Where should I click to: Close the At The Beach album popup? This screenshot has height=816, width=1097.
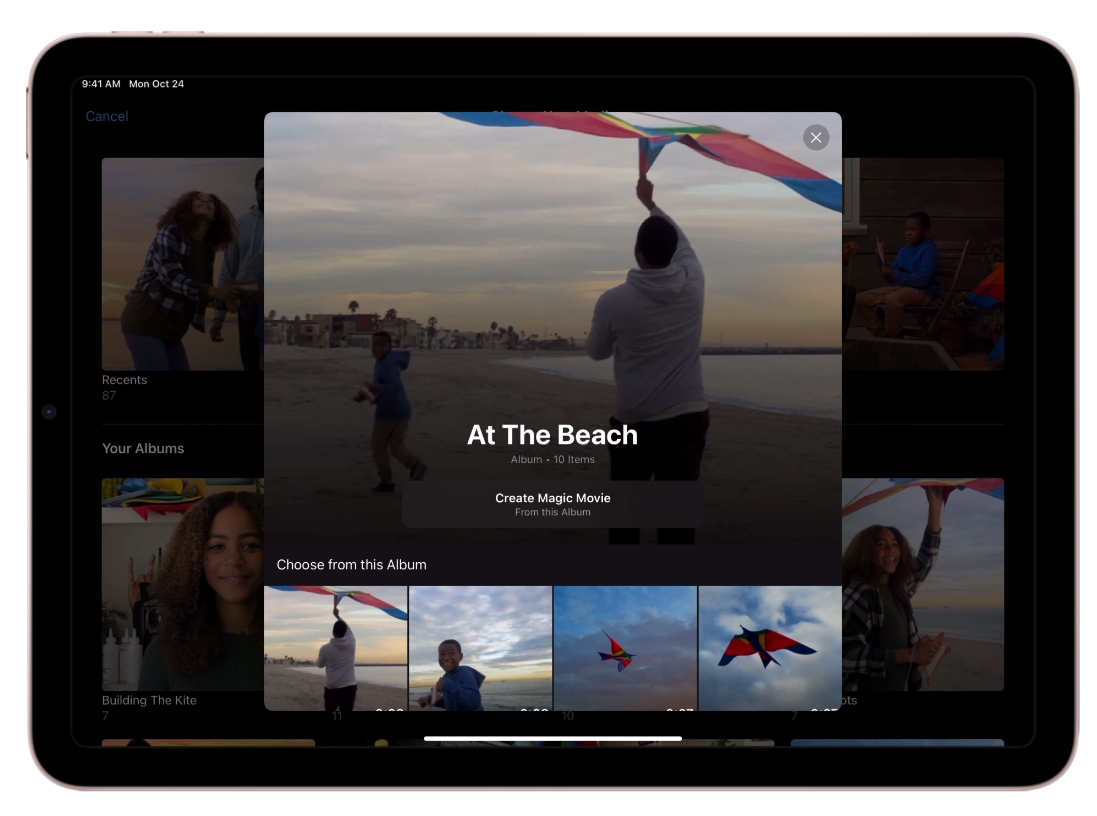tap(816, 138)
